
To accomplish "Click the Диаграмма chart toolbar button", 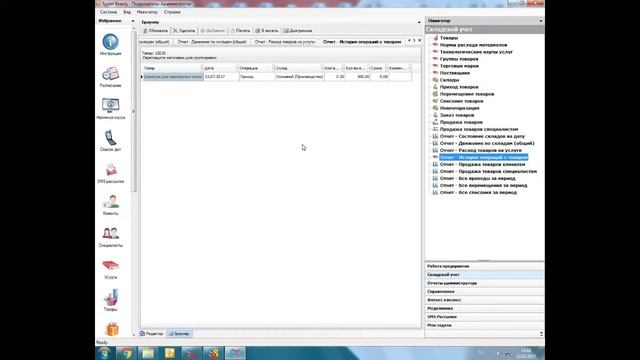I will [x=298, y=31].
